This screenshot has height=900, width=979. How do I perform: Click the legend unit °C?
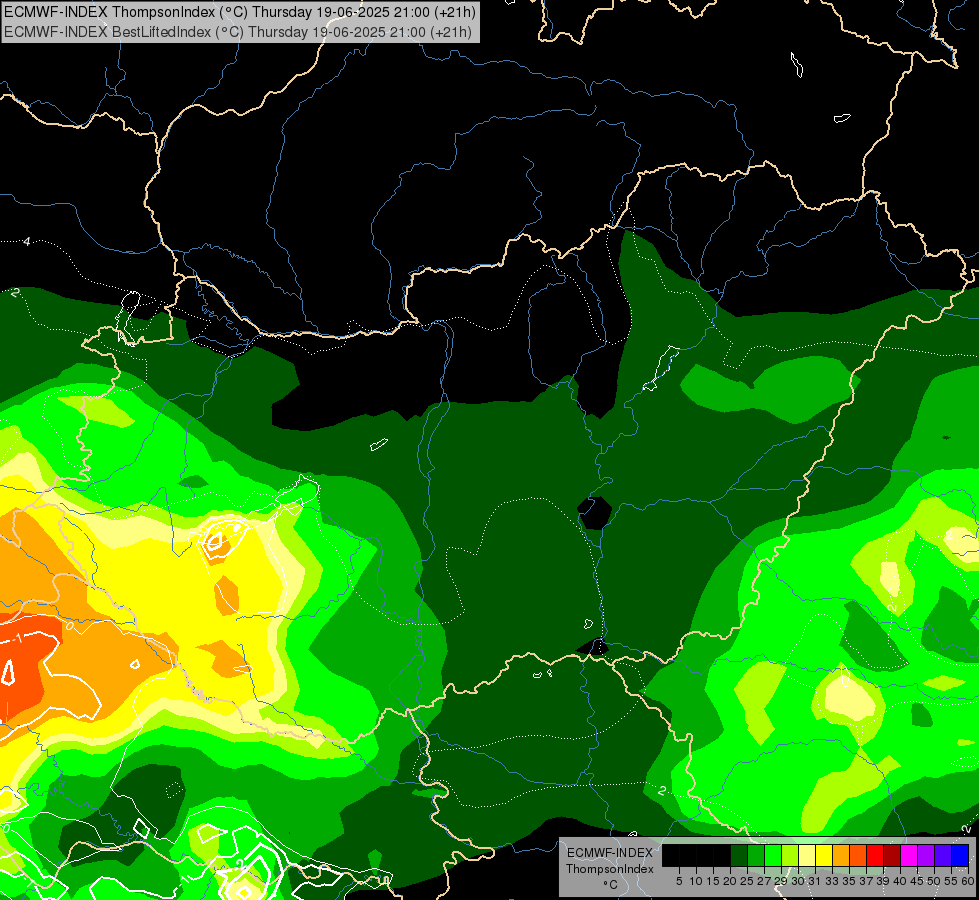pos(610,885)
